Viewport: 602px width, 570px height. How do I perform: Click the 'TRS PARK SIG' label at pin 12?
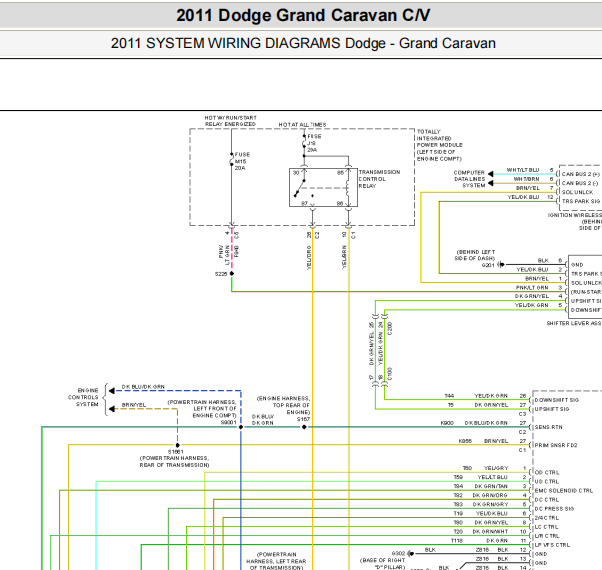[581, 201]
